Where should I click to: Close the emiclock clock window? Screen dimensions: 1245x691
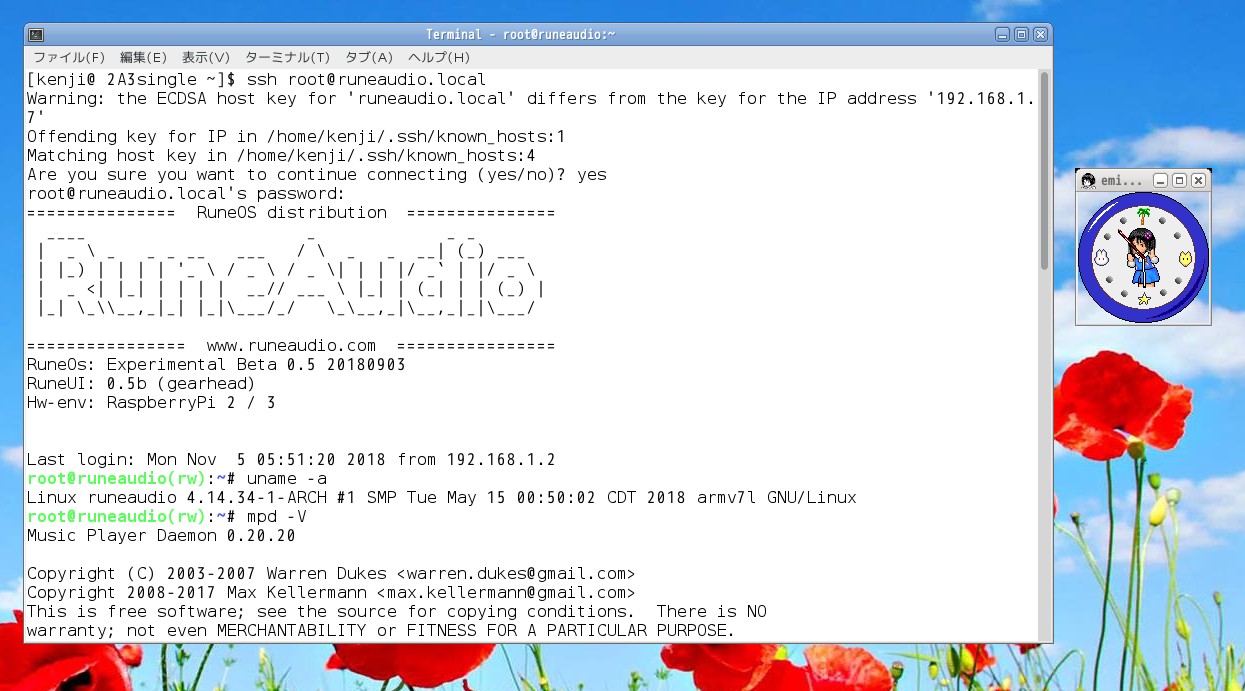pos(1198,181)
